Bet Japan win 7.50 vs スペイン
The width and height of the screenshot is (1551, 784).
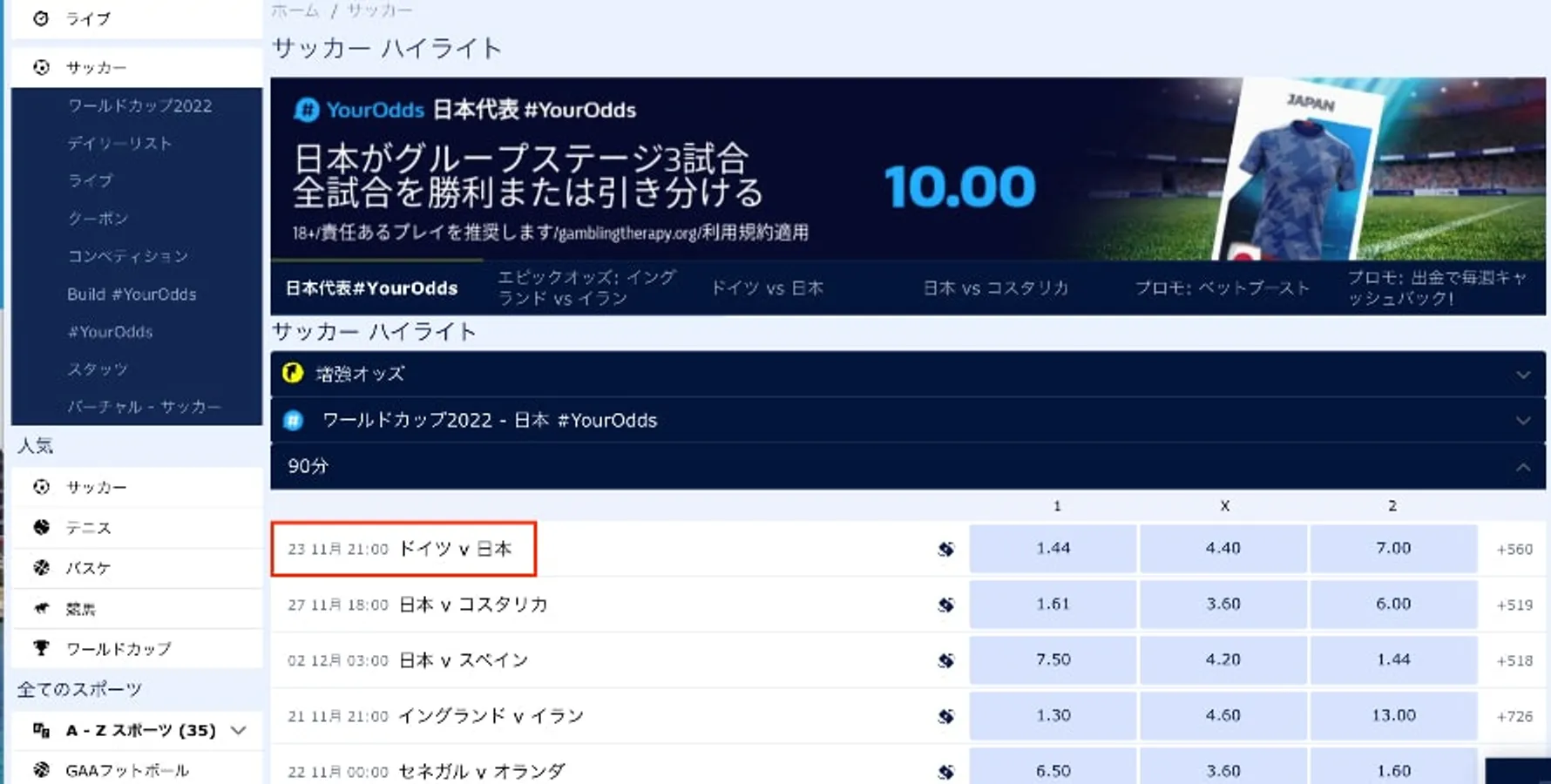tap(1053, 660)
